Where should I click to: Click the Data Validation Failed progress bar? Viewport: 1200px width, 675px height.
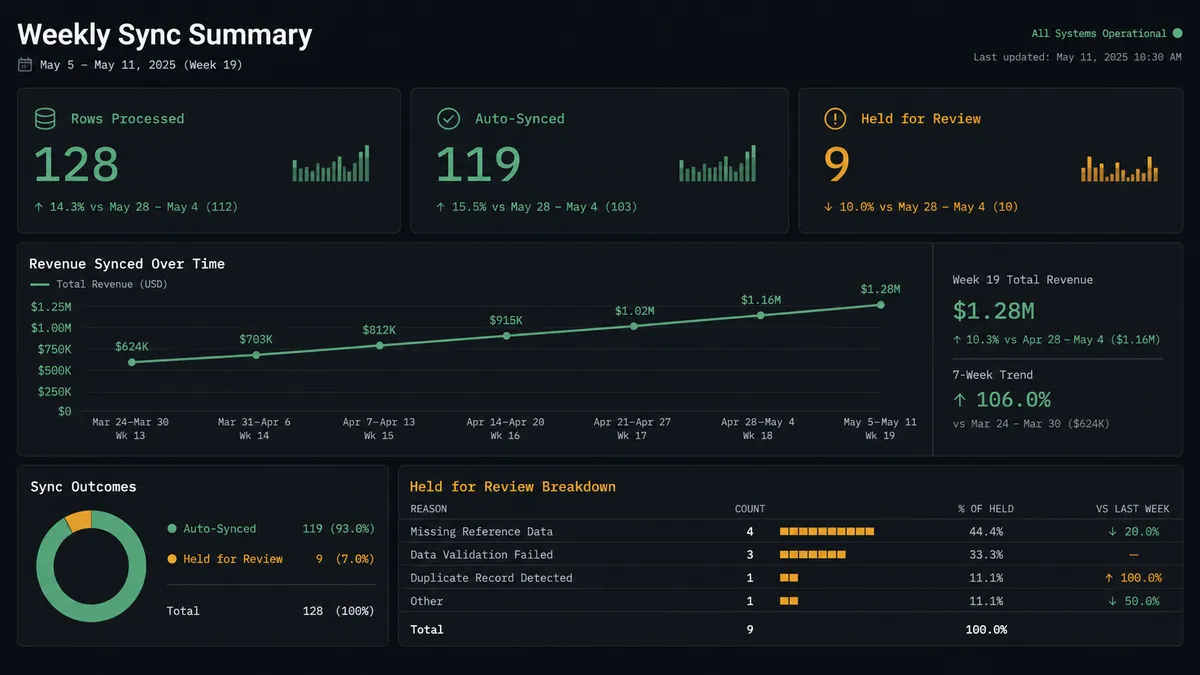click(x=813, y=555)
